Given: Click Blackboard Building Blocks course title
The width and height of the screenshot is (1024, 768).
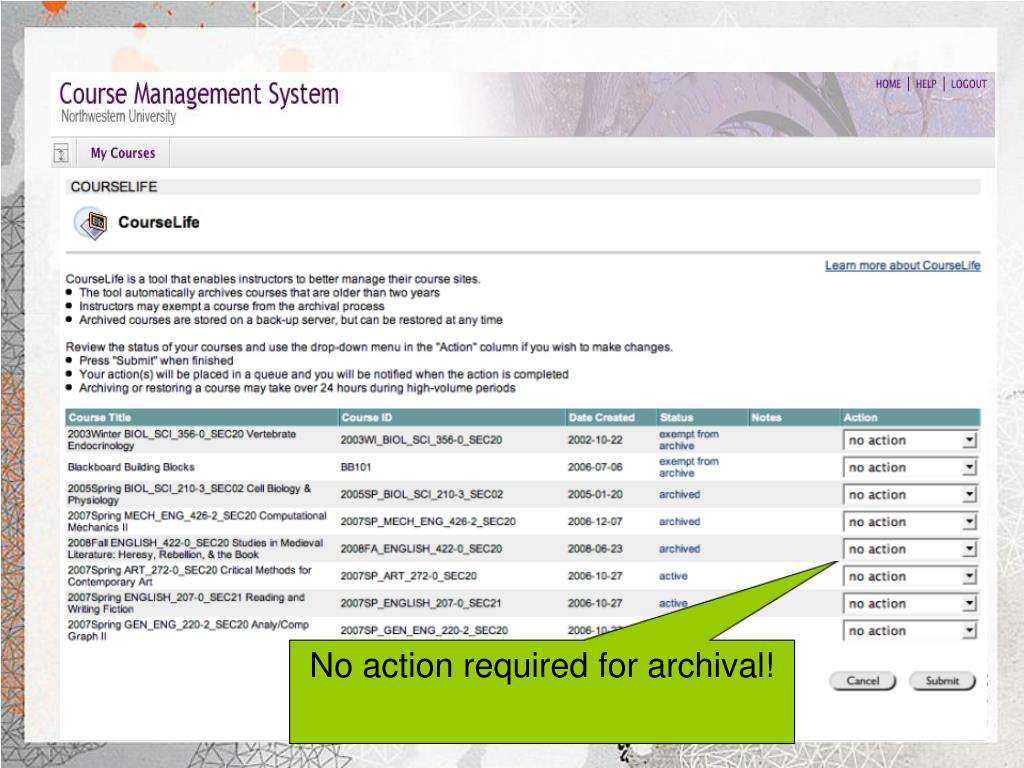Looking at the screenshot, I should tap(131, 468).
